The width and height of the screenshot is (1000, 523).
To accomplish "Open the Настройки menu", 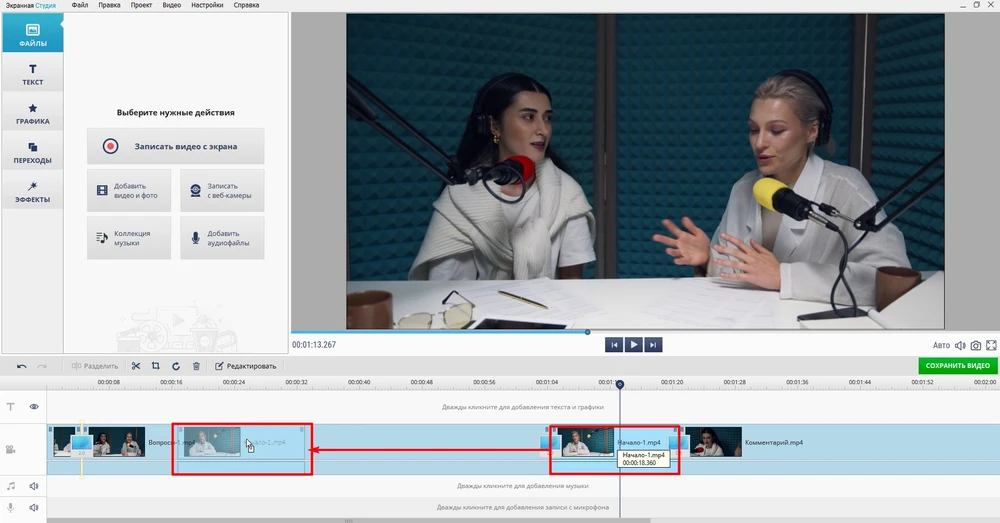I will 207,5.
